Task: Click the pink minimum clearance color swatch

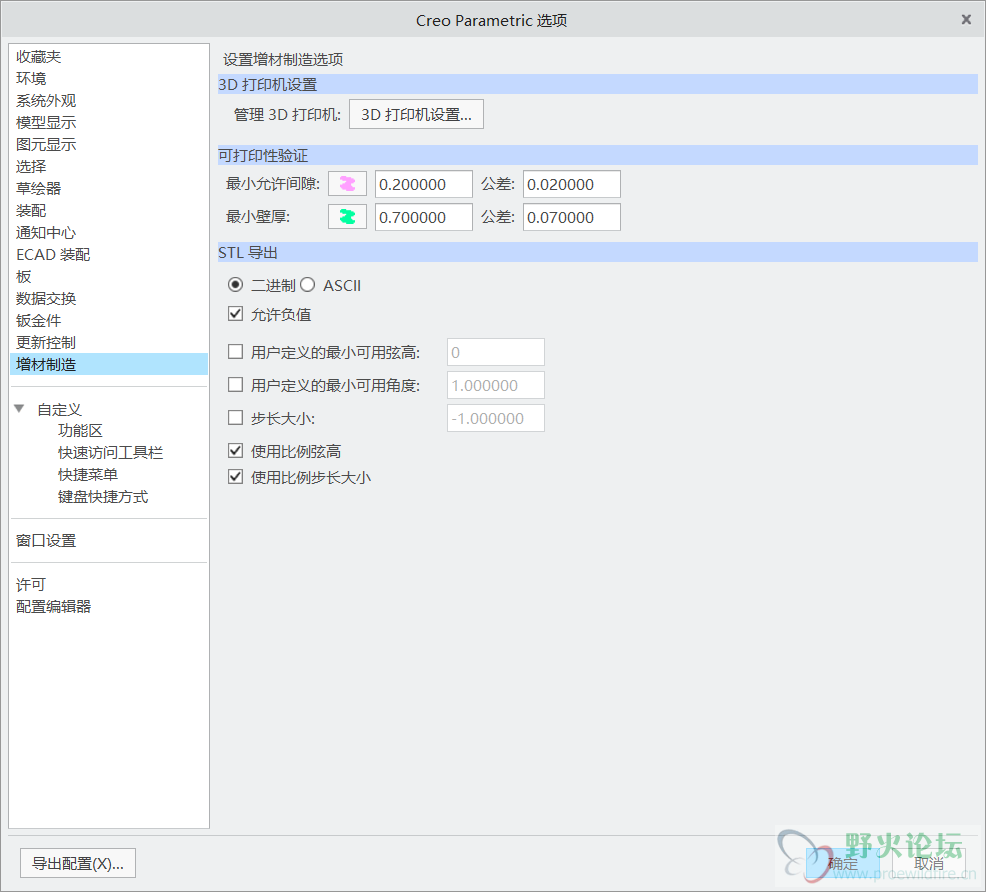Action: point(347,184)
